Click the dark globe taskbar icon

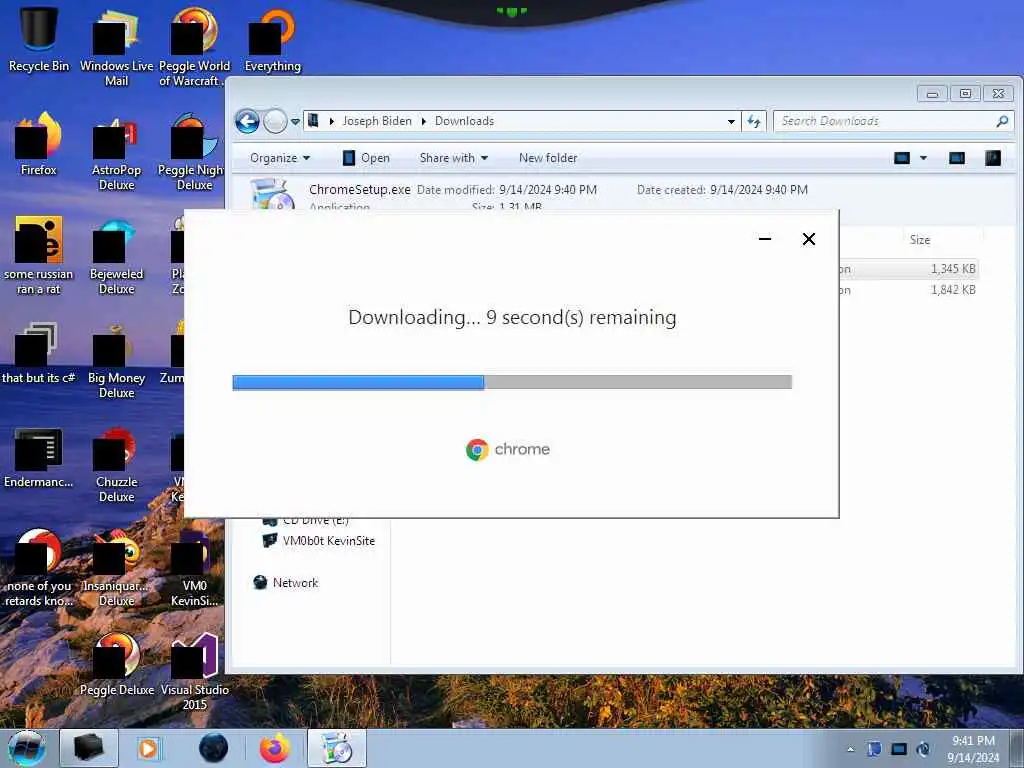[x=214, y=748]
